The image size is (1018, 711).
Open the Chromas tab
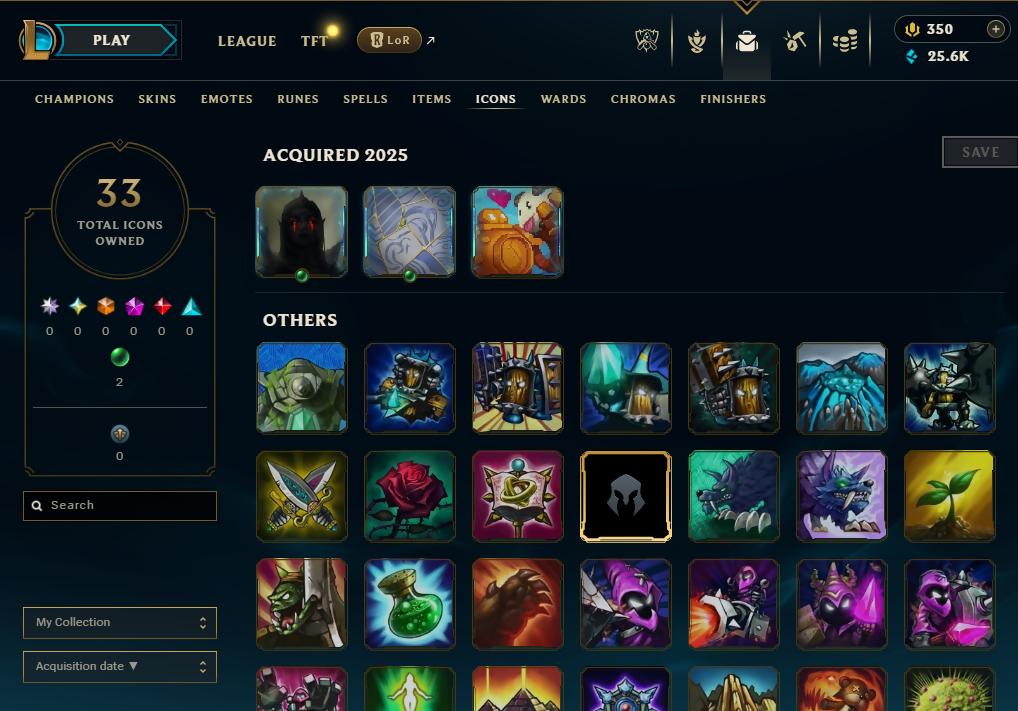pyautogui.click(x=643, y=99)
